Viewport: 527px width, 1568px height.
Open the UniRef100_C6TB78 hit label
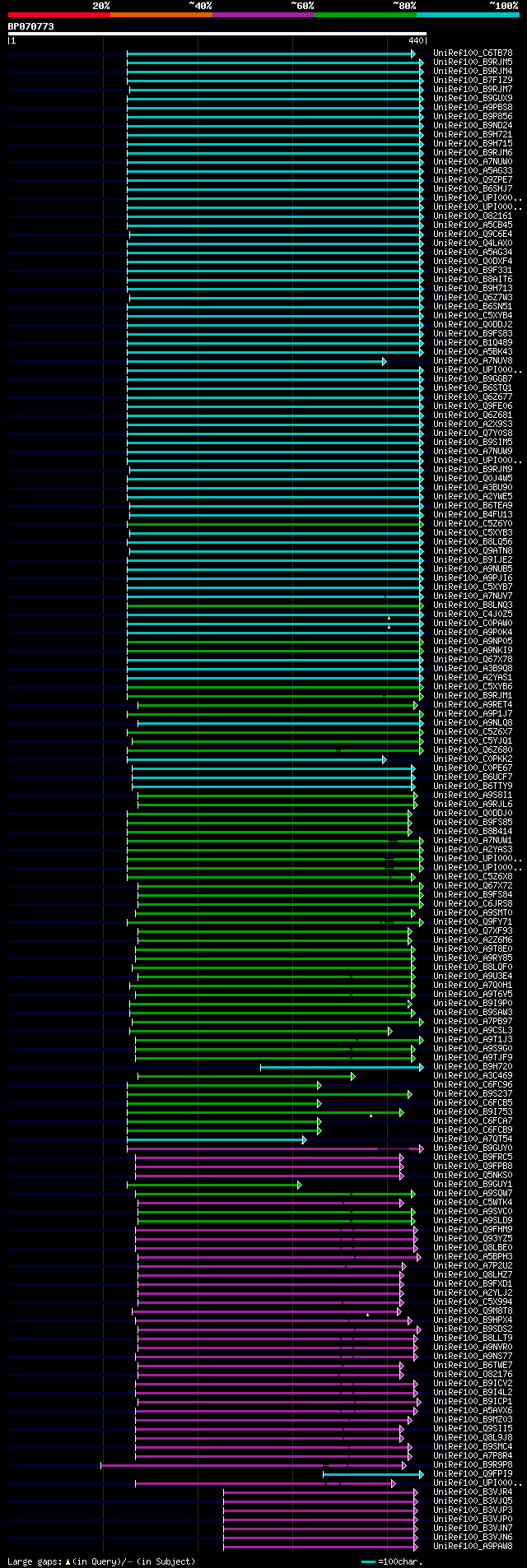tap(473, 53)
